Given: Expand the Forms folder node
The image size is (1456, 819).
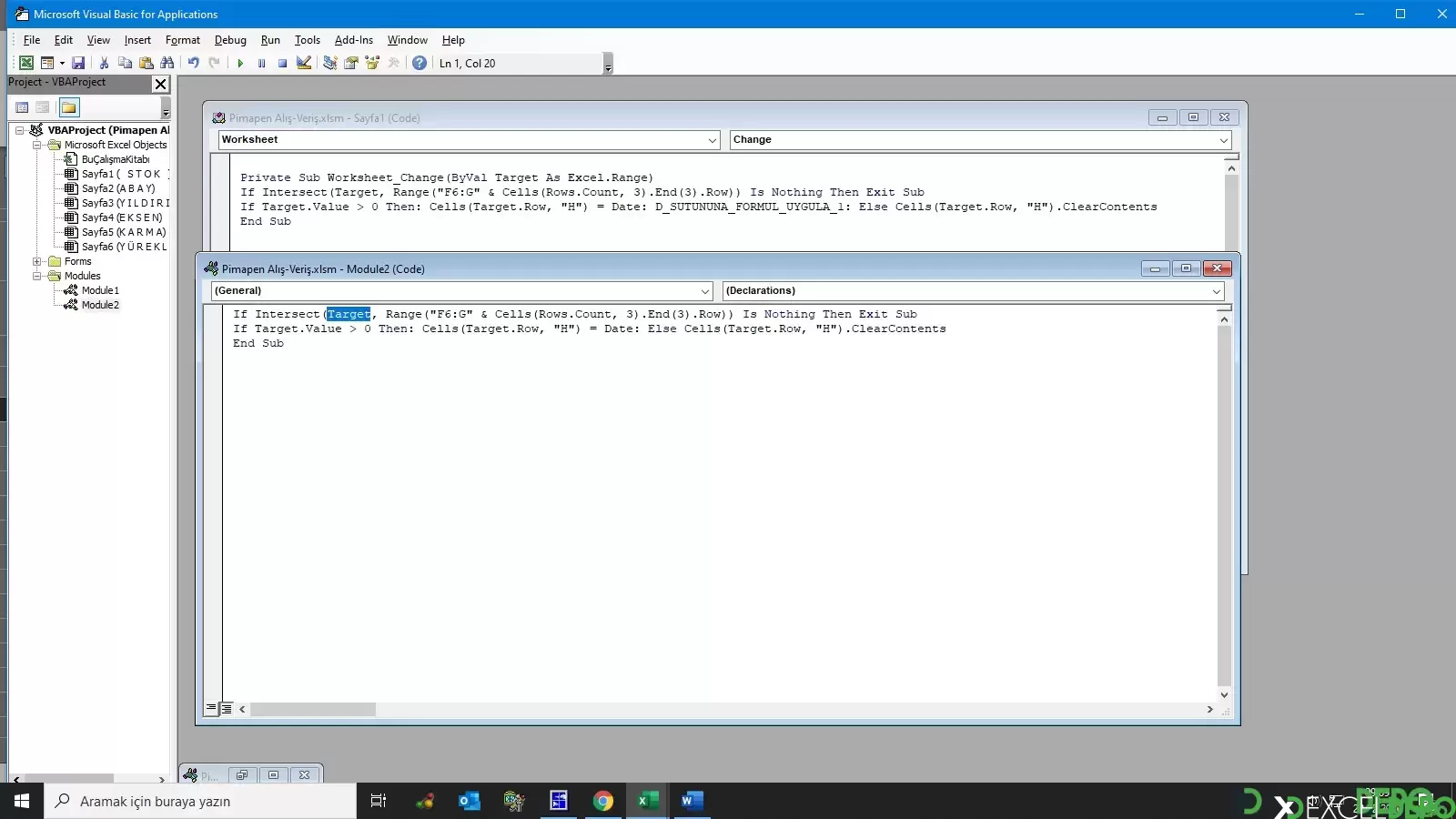Looking at the screenshot, I should [x=37, y=261].
